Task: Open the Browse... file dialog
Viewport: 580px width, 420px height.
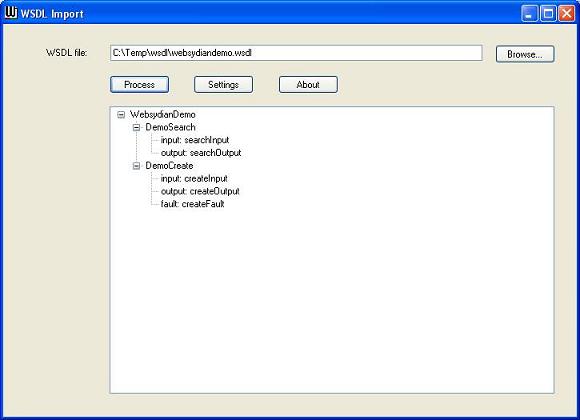Action: pos(525,54)
